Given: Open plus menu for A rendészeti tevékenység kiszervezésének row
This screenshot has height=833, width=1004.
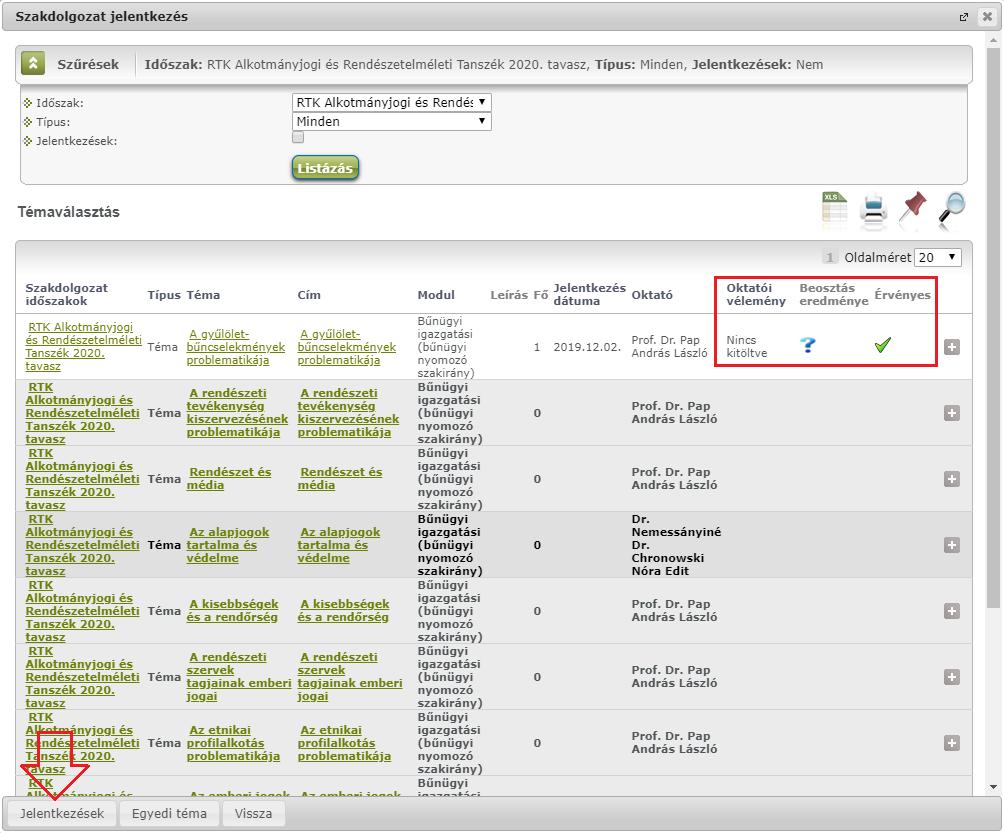Looking at the screenshot, I should pos(951,413).
